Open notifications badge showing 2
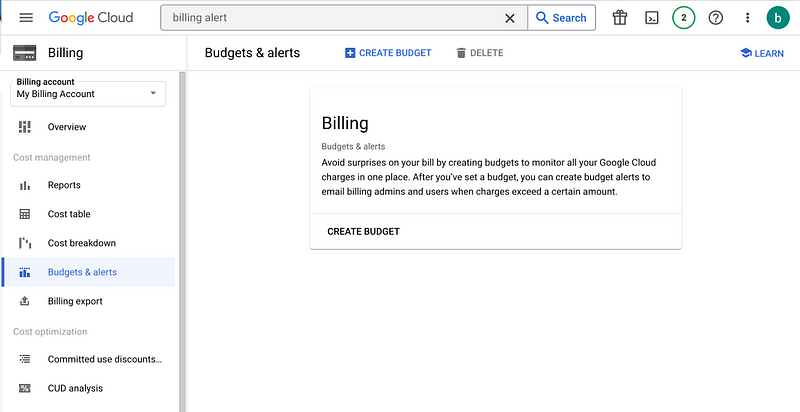 (x=684, y=18)
